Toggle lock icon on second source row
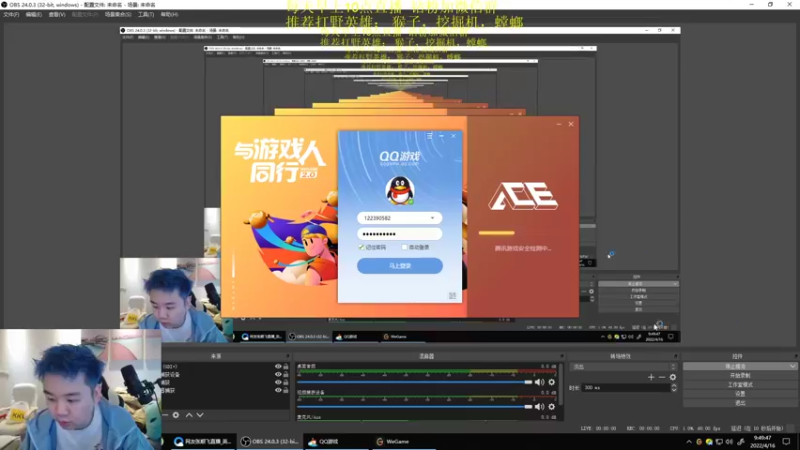This screenshot has height=450, width=800. click(x=286, y=374)
